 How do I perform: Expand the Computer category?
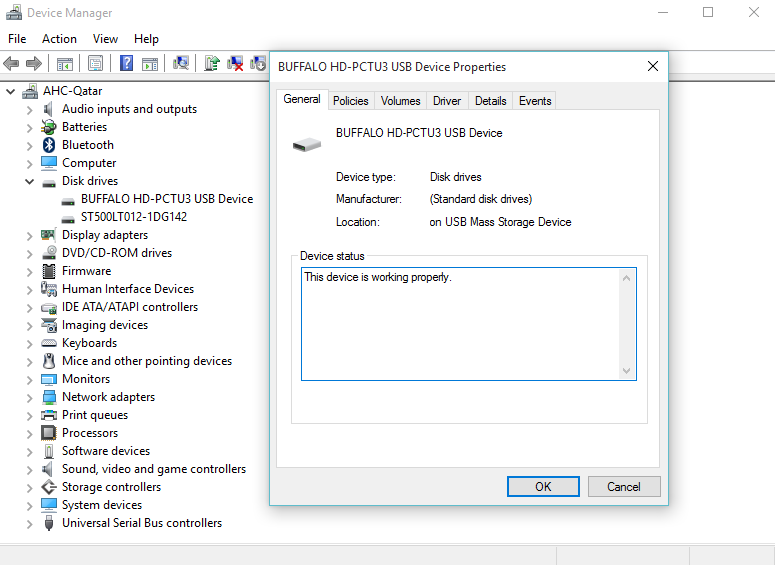pyautogui.click(x=30, y=164)
